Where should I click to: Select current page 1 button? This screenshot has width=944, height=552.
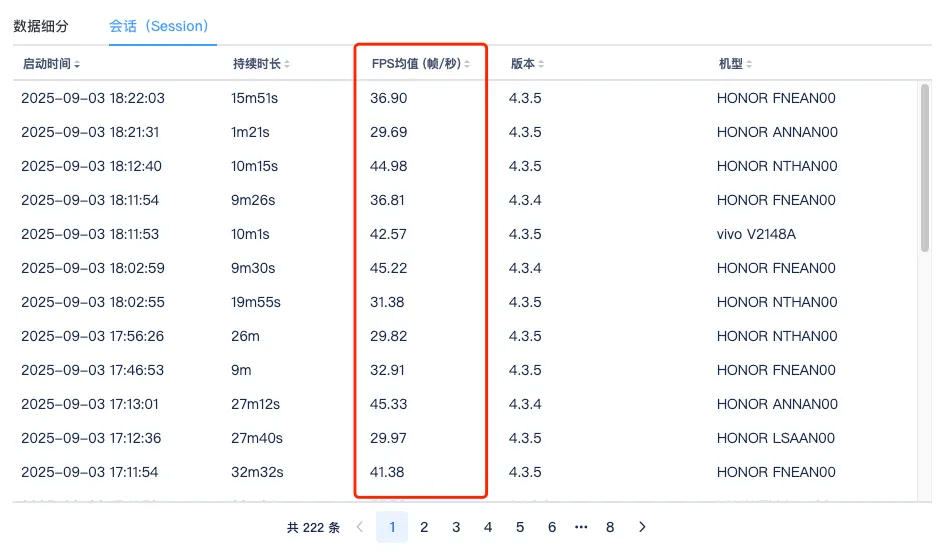392,527
